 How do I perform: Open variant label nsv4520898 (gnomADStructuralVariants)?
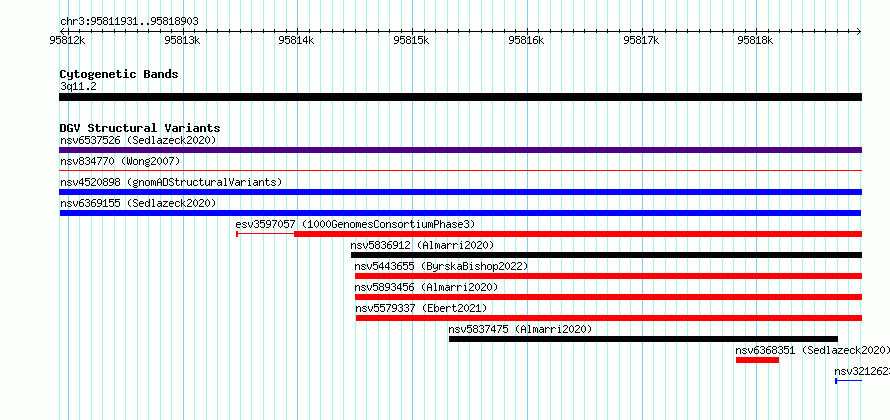171,182
